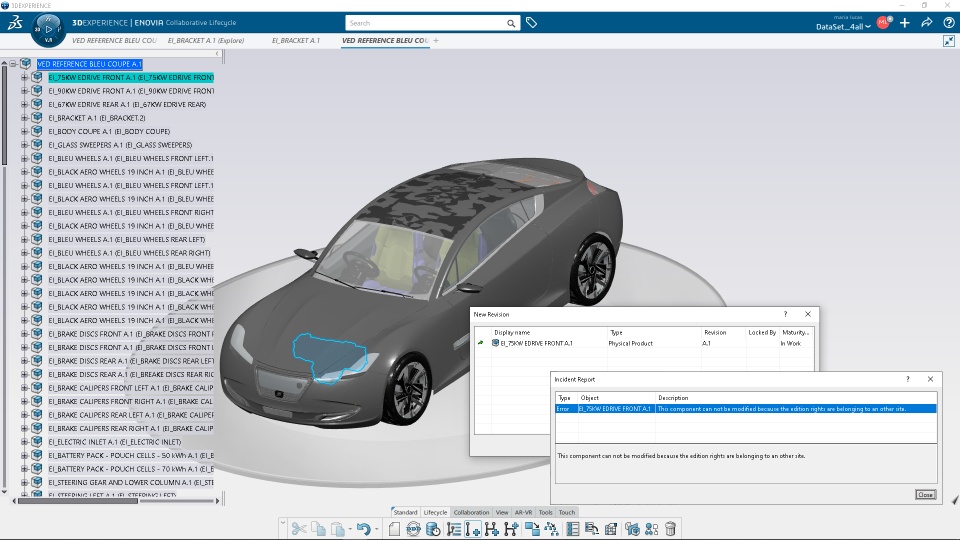Open the Help question mark icon
Image resolution: width=960 pixels, height=540 pixels.
(948, 23)
